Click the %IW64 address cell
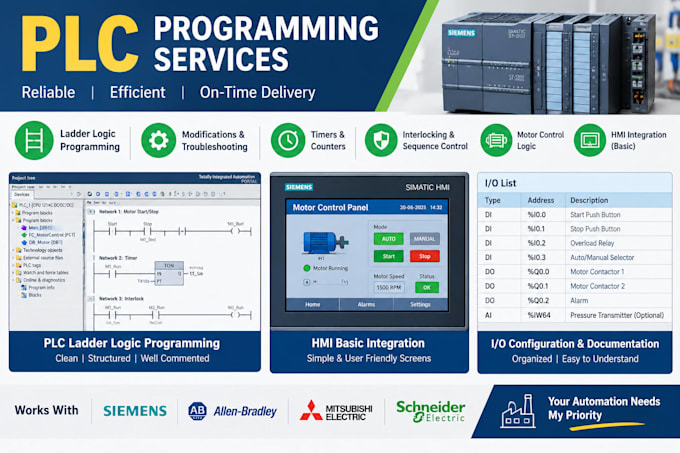Screen dimensions: 680x453 click(539, 315)
